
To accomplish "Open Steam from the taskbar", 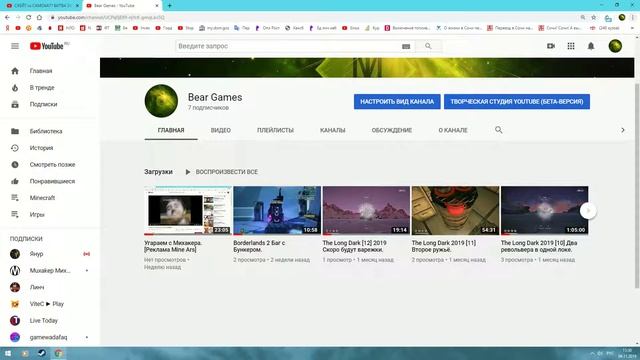I will (42, 353).
